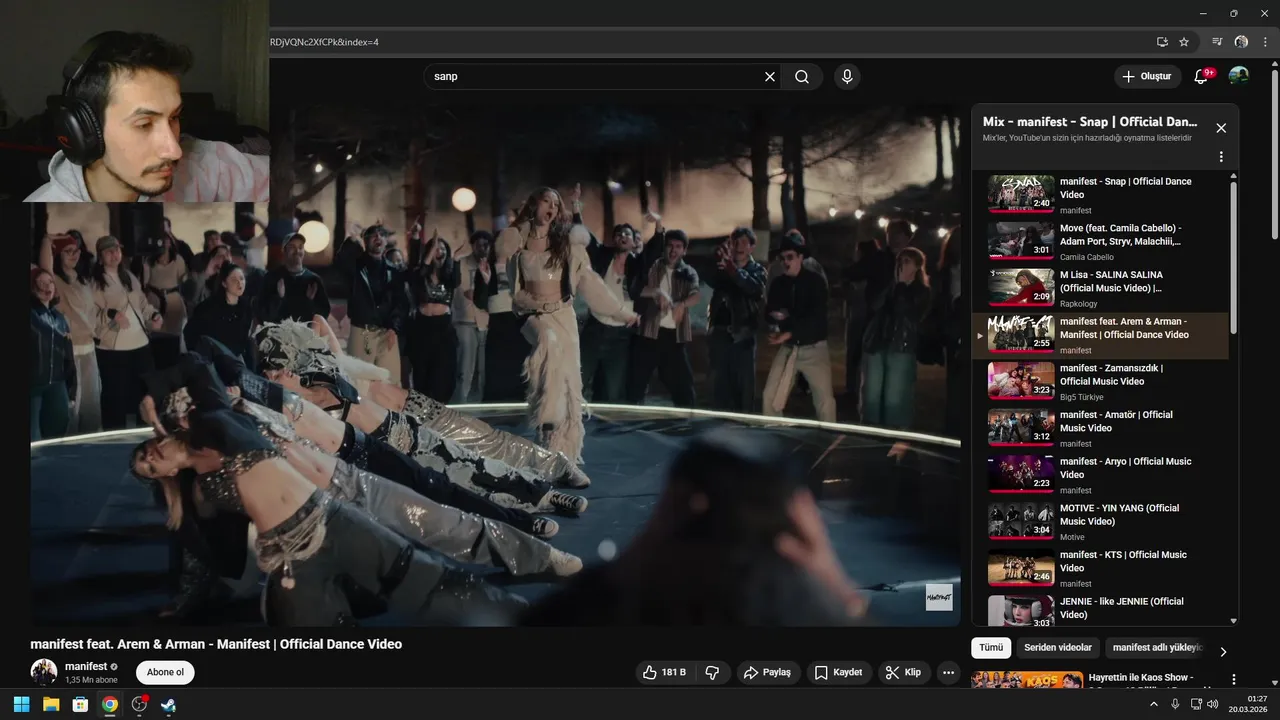Open manifest channel avatar
The height and width of the screenshot is (720, 1280).
pos(44,672)
